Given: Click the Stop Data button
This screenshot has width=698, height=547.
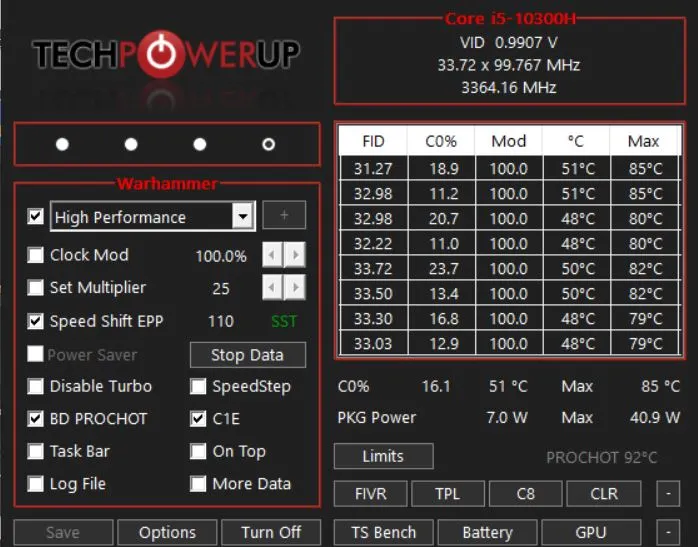Looking at the screenshot, I should point(248,355).
